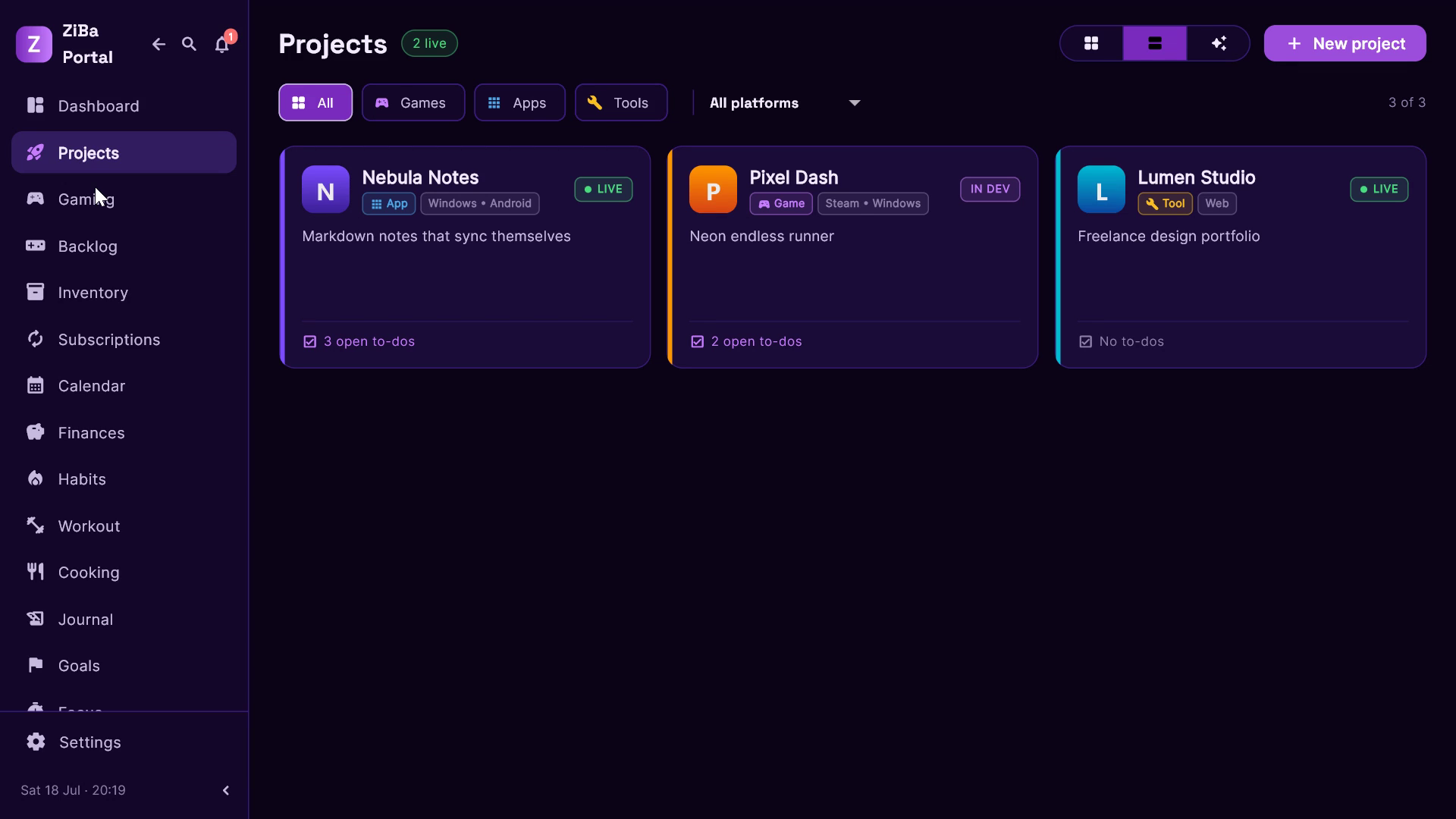Click the Game tag on Pixel Dash
Viewport: 1456px width, 819px height.
coord(781,203)
